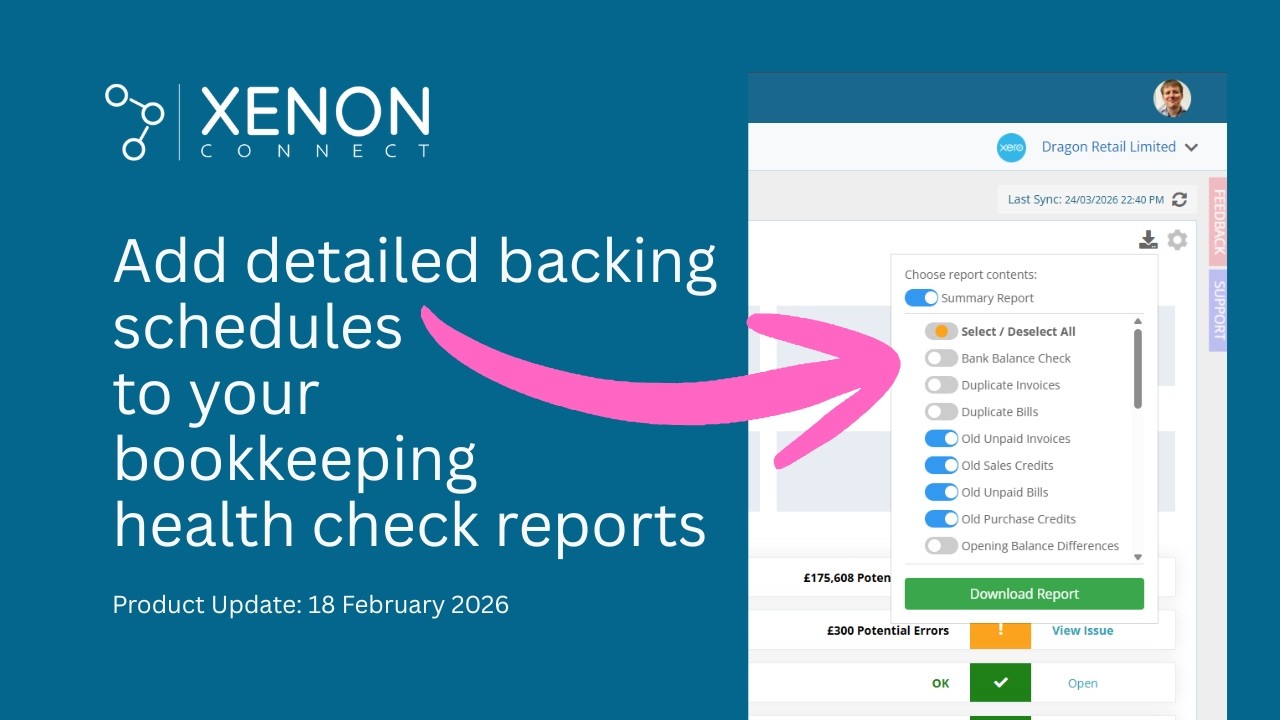1280x720 pixels.
Task: Open the Dragon Retail Limited company dropdown
Action: 1119,147
